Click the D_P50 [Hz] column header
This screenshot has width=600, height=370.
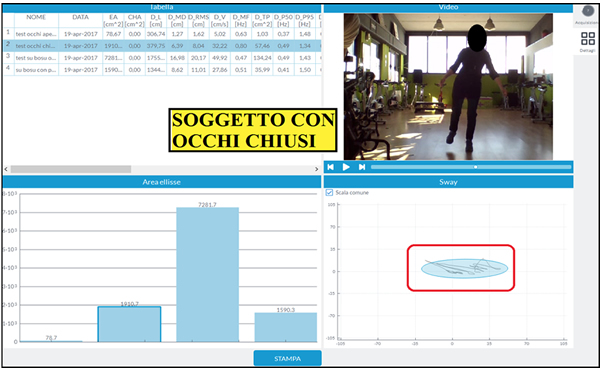click(x=284, y=20)
